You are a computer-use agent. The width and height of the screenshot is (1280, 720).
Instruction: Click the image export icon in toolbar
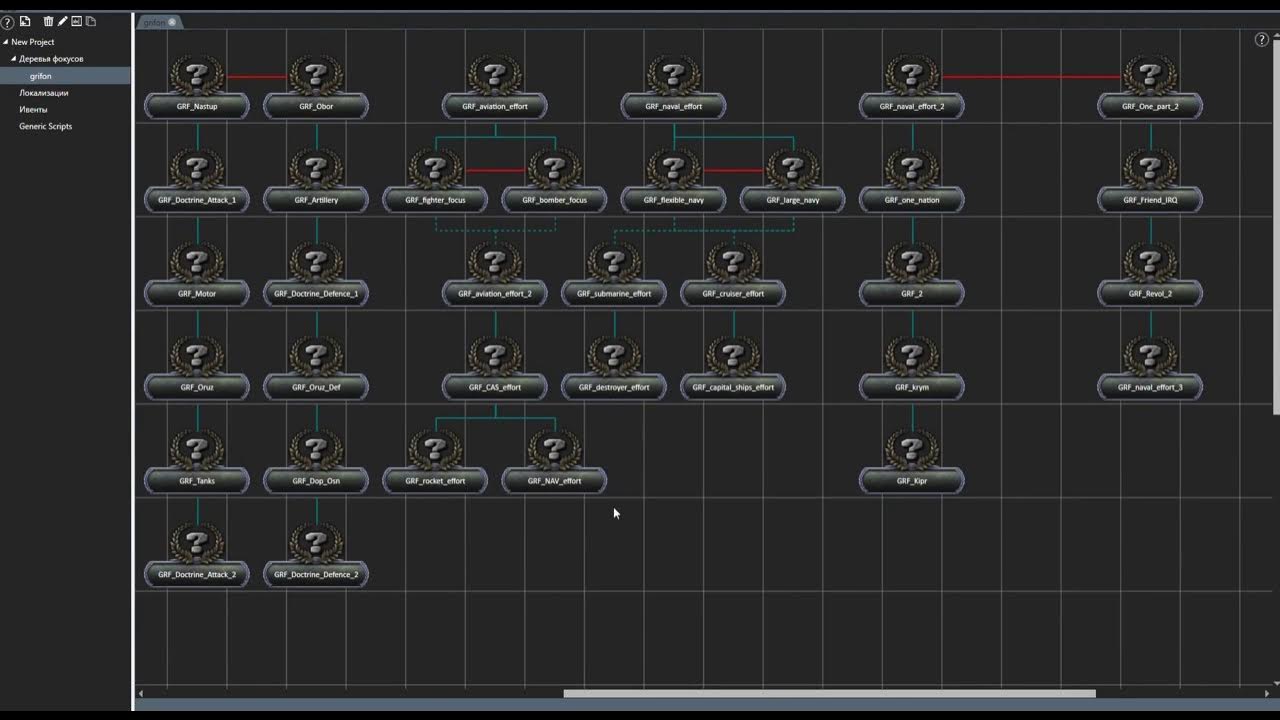click(76, 21)
